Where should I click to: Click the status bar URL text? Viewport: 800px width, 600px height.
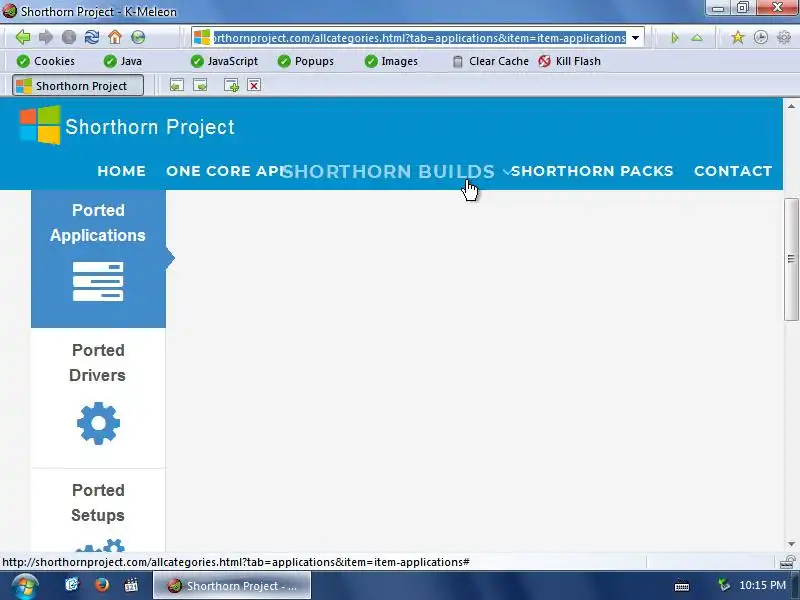[x=236, y=562]
